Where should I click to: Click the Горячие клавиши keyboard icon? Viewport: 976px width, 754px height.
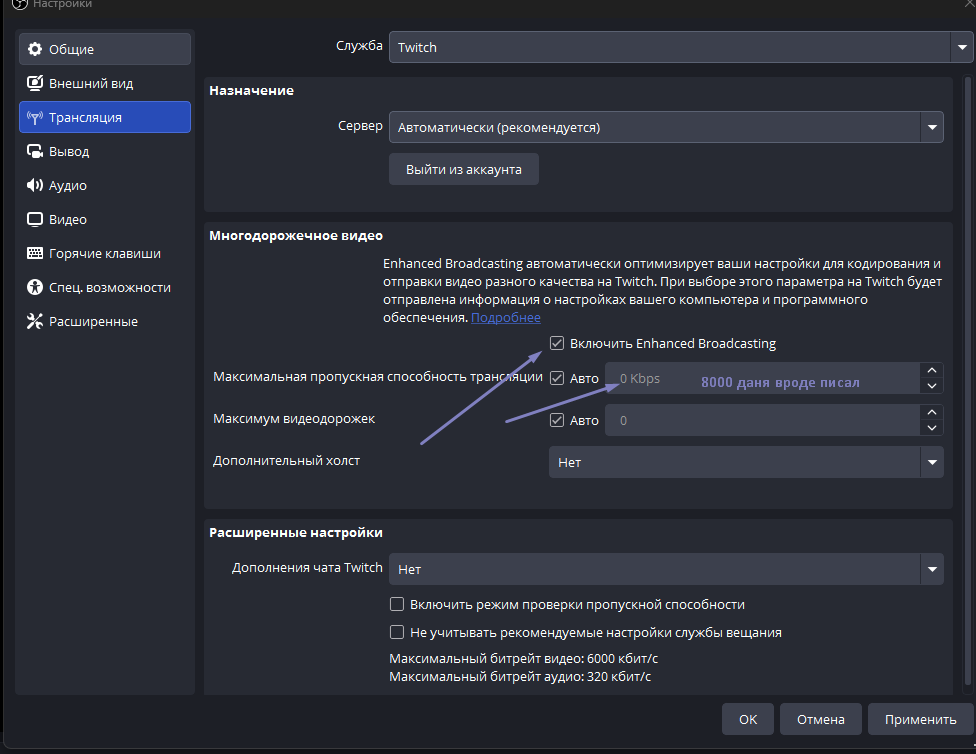pyautogui.click(x=35, y=254)
